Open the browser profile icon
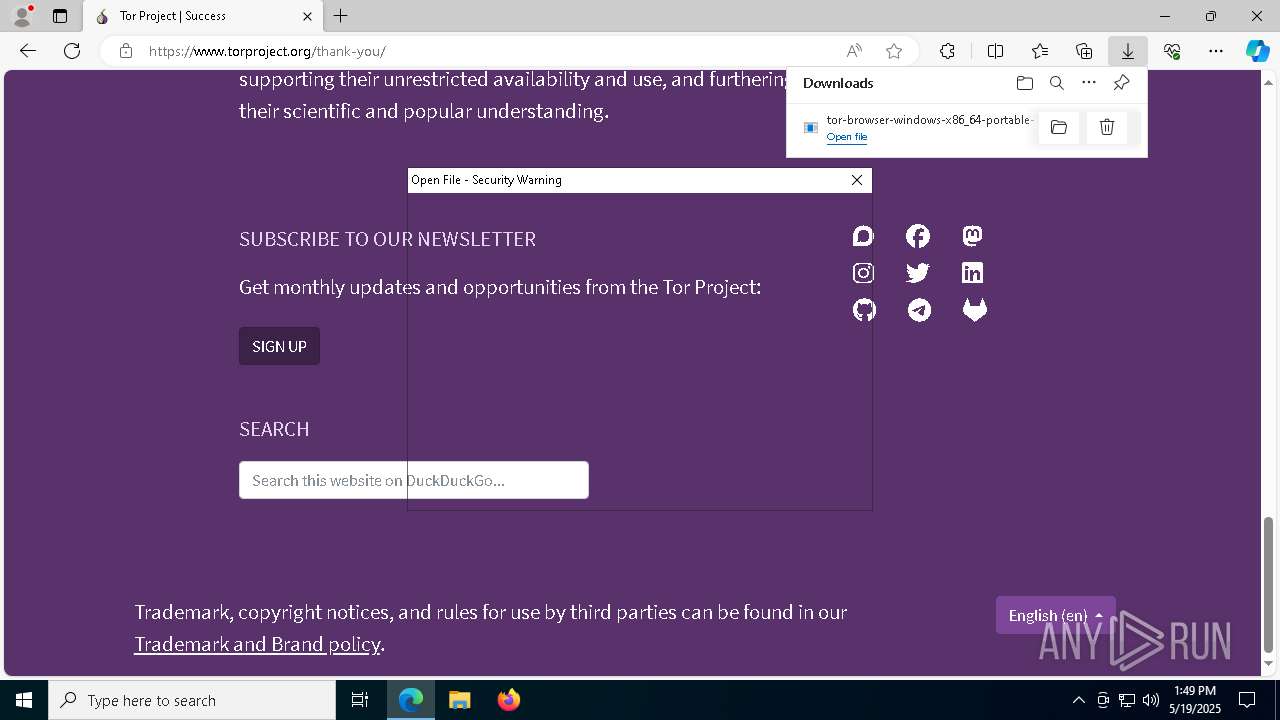1280x720 pixels. (x=21, y=16)
